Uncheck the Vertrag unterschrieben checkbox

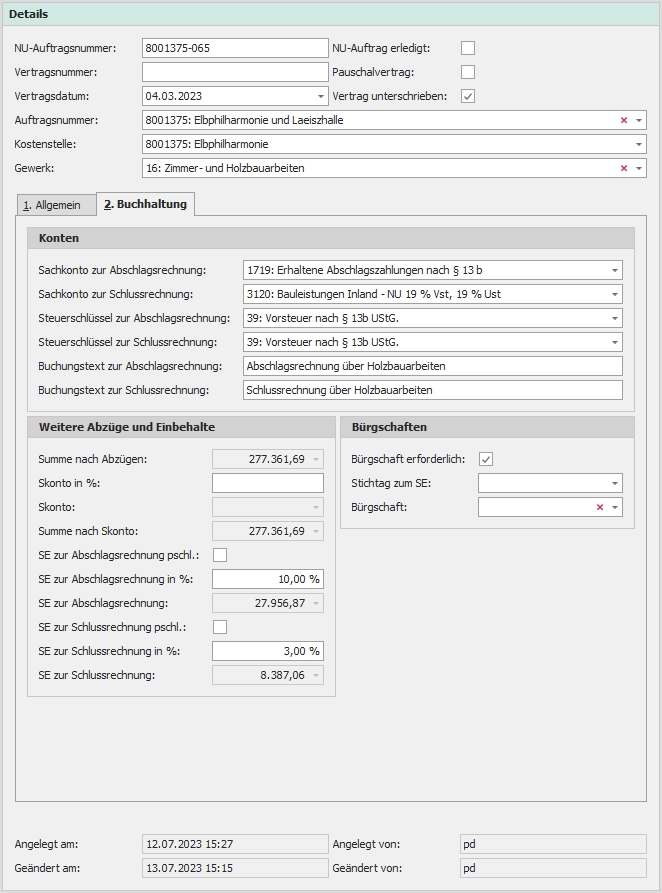pos(468,96)
